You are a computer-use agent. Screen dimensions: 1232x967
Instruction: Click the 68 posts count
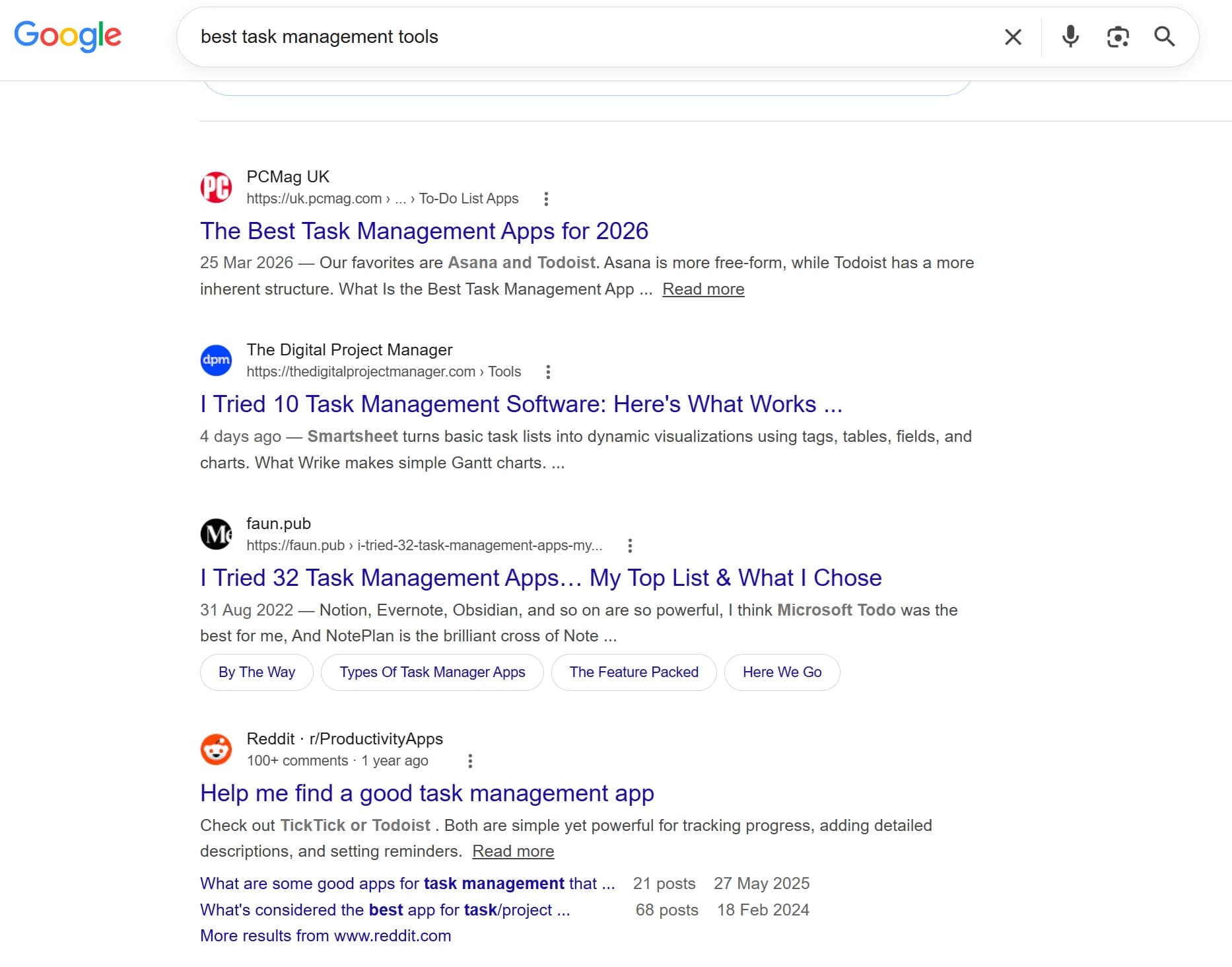tap(667, 910)
